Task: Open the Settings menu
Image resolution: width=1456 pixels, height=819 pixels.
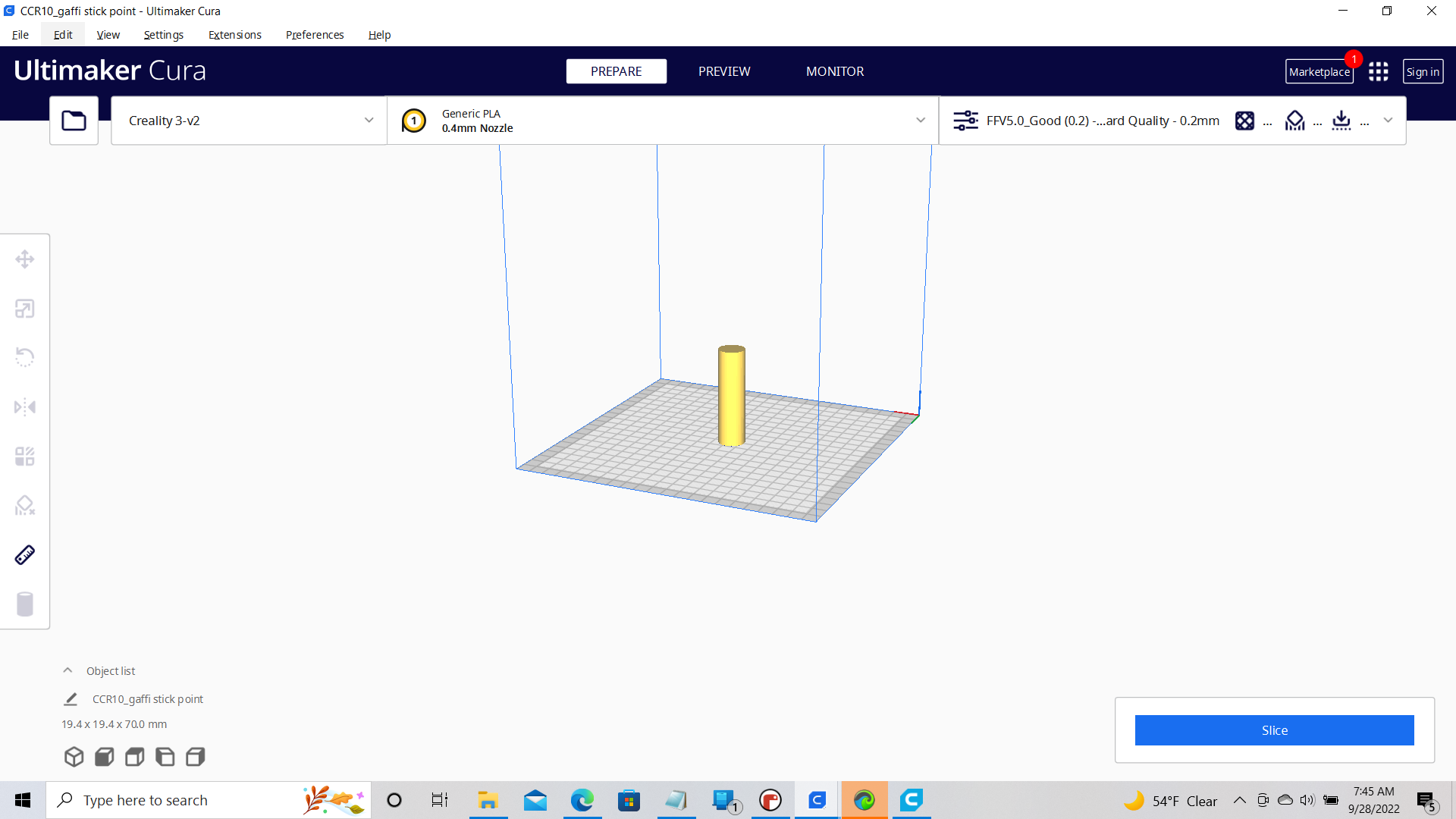Action: 164,35
